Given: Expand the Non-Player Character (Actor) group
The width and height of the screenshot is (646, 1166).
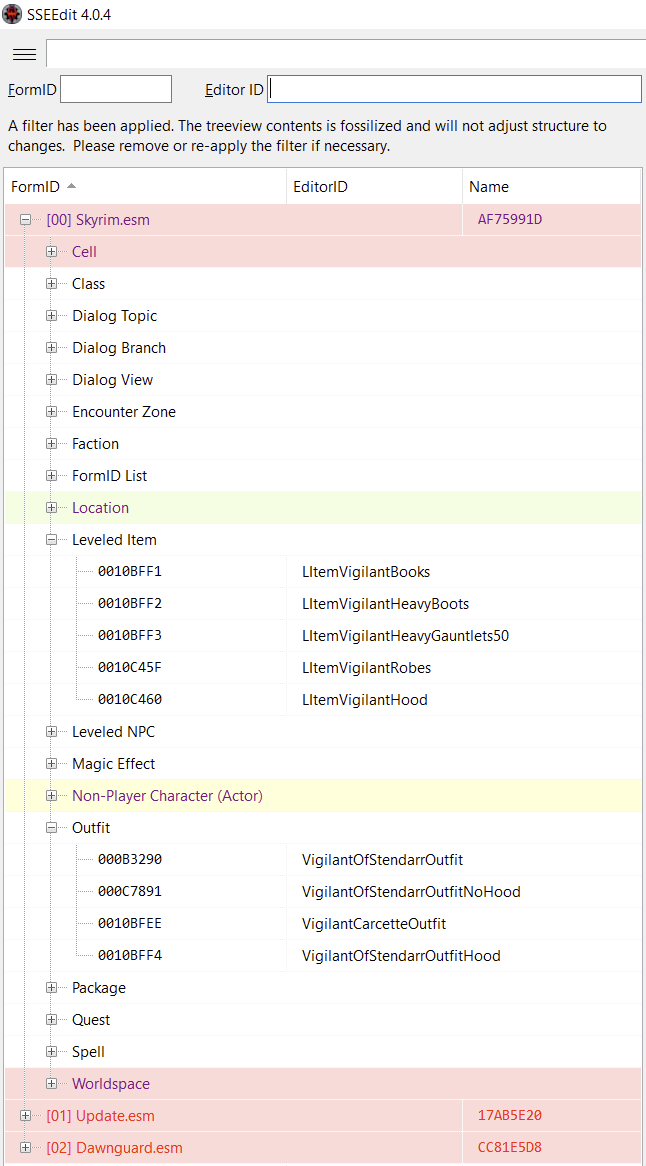Looking at the screenshot, I should (x=51, y=796).
